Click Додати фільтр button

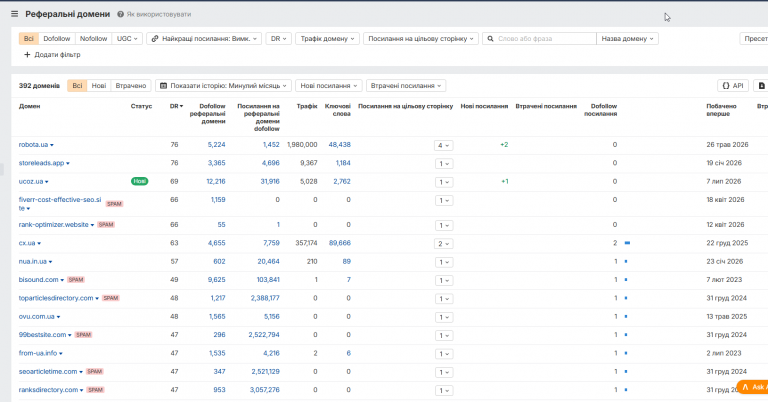pos(52,55)
